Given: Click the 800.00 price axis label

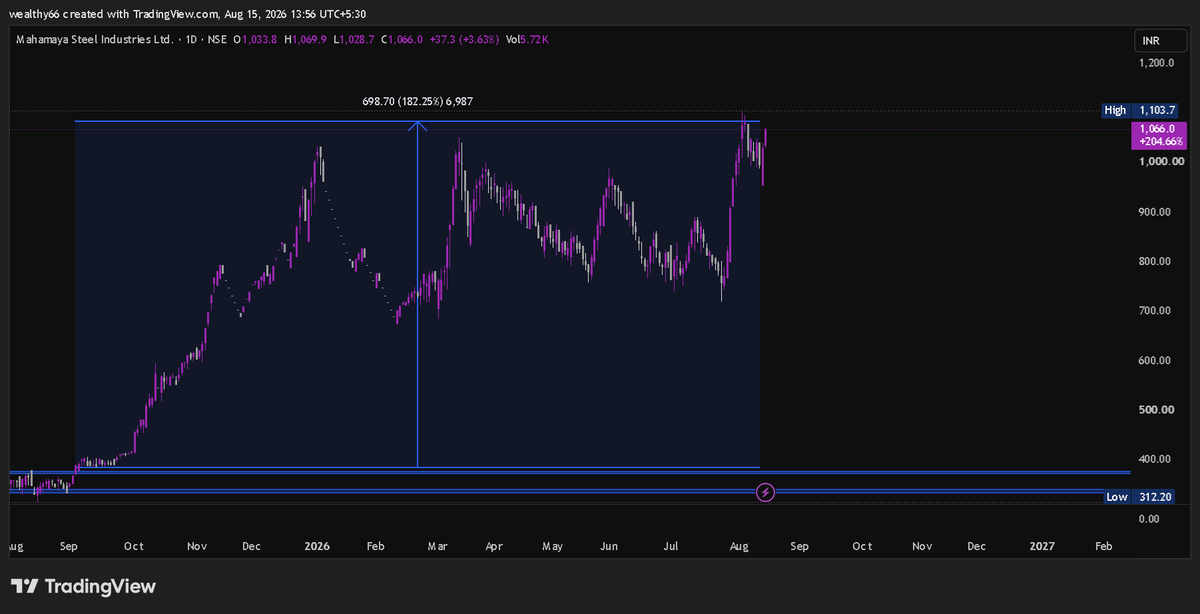Looking at the screenshot, I should (1155, 262).
